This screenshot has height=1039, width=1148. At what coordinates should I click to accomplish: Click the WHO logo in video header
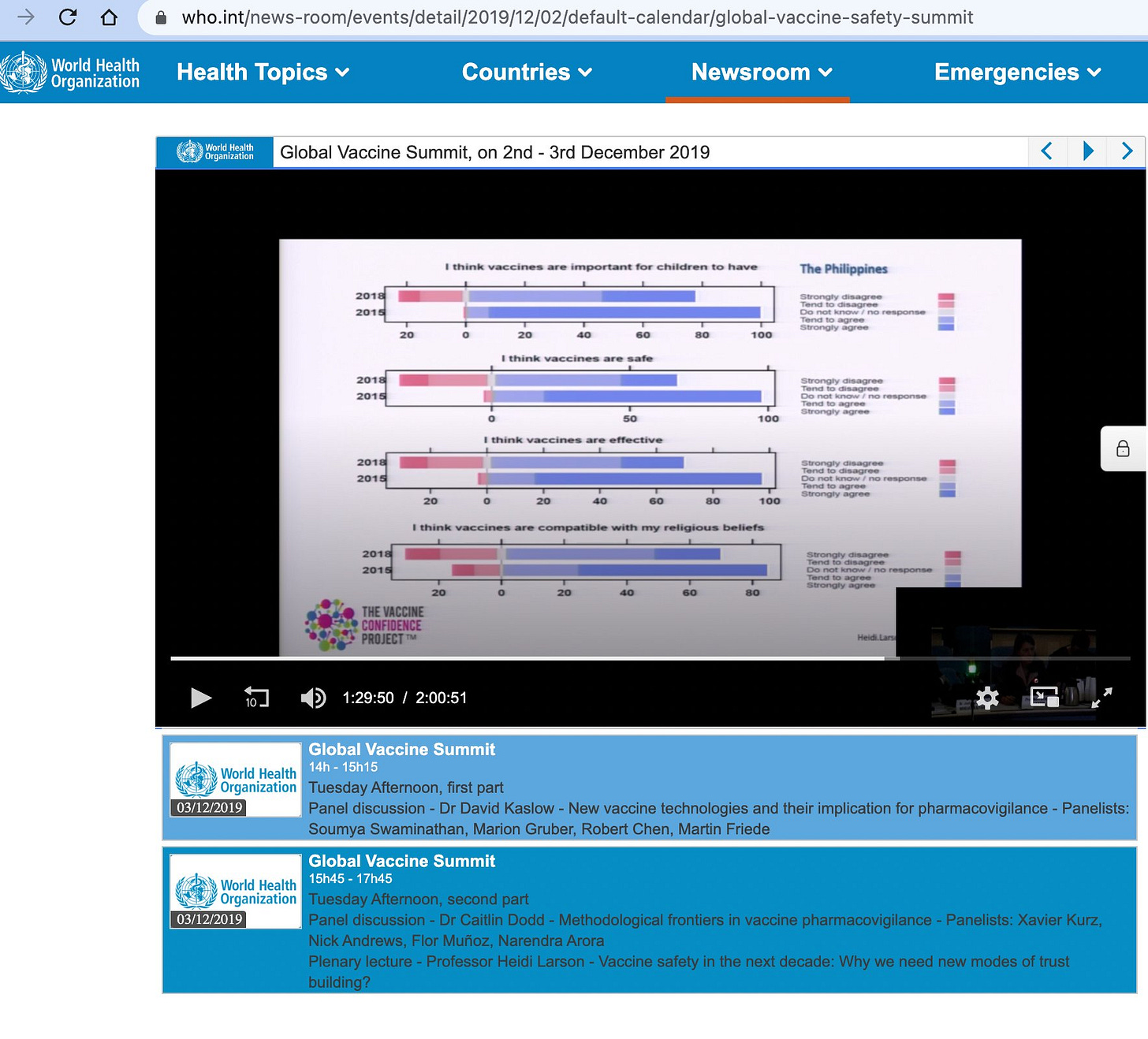pos(215,151)
